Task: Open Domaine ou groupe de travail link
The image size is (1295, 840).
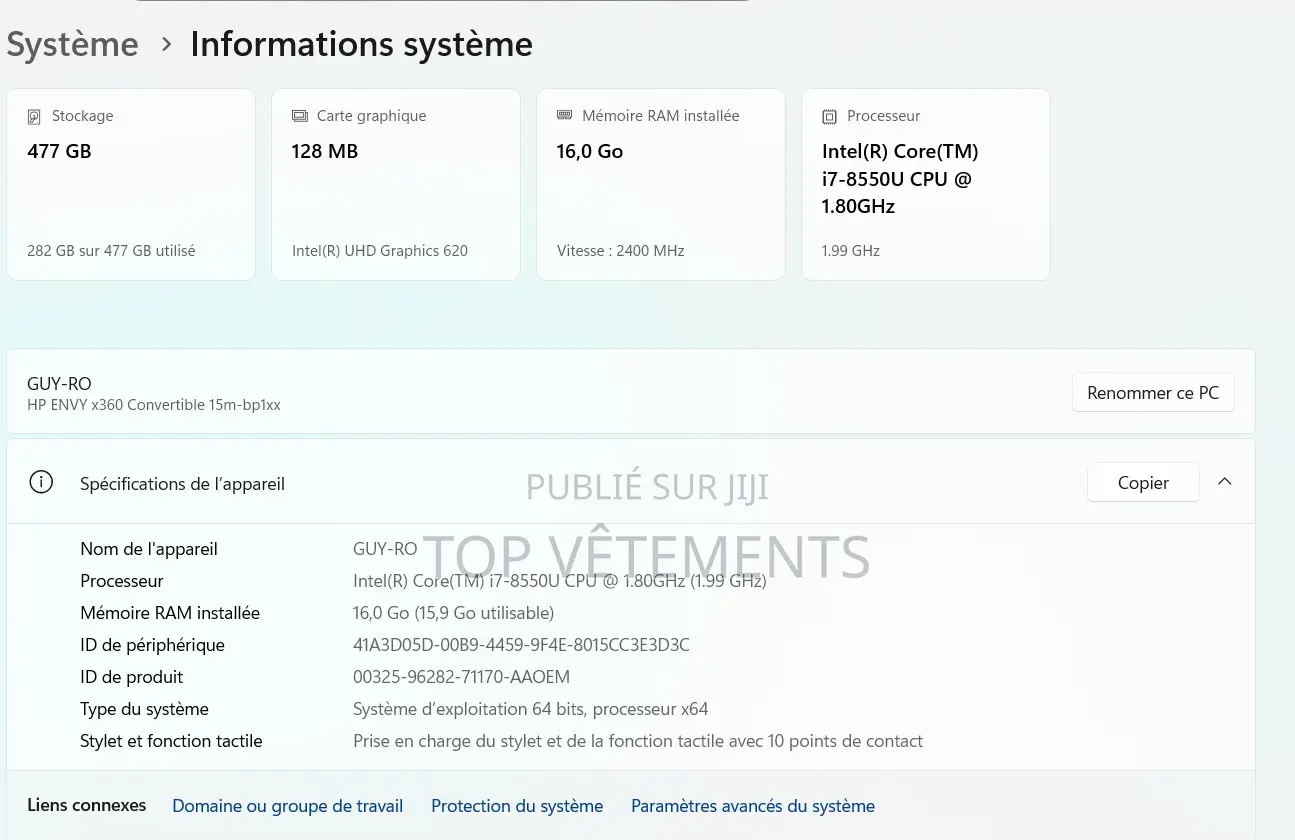Action: pyautogui.click(x=287, y=806)
